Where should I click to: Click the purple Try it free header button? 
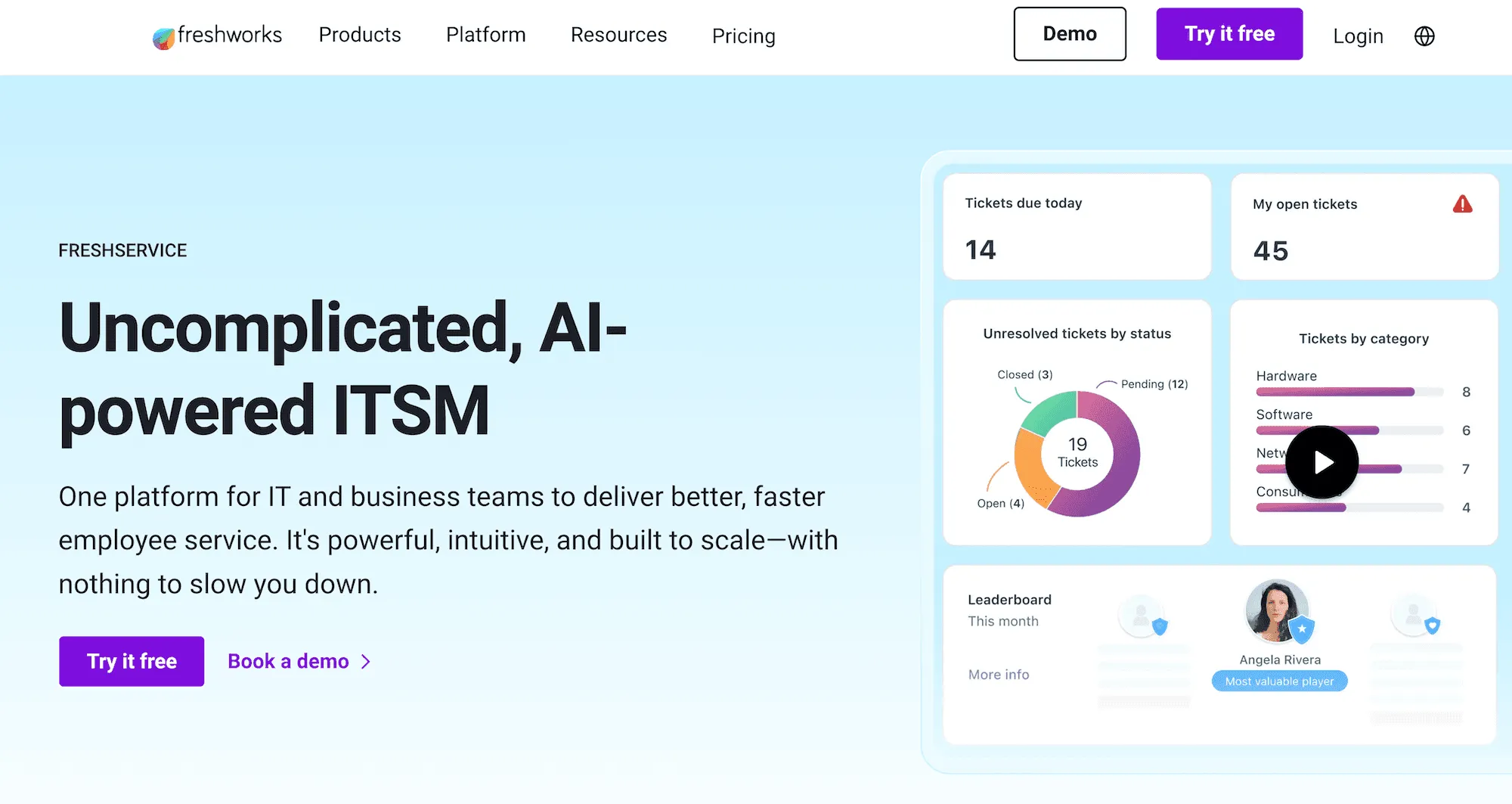pyautogui.click(x=1229, y=33)
